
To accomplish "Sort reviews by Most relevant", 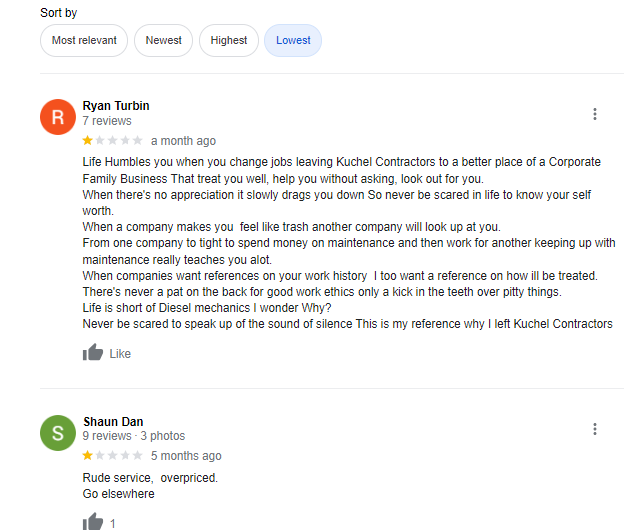I will pos(84,41).
